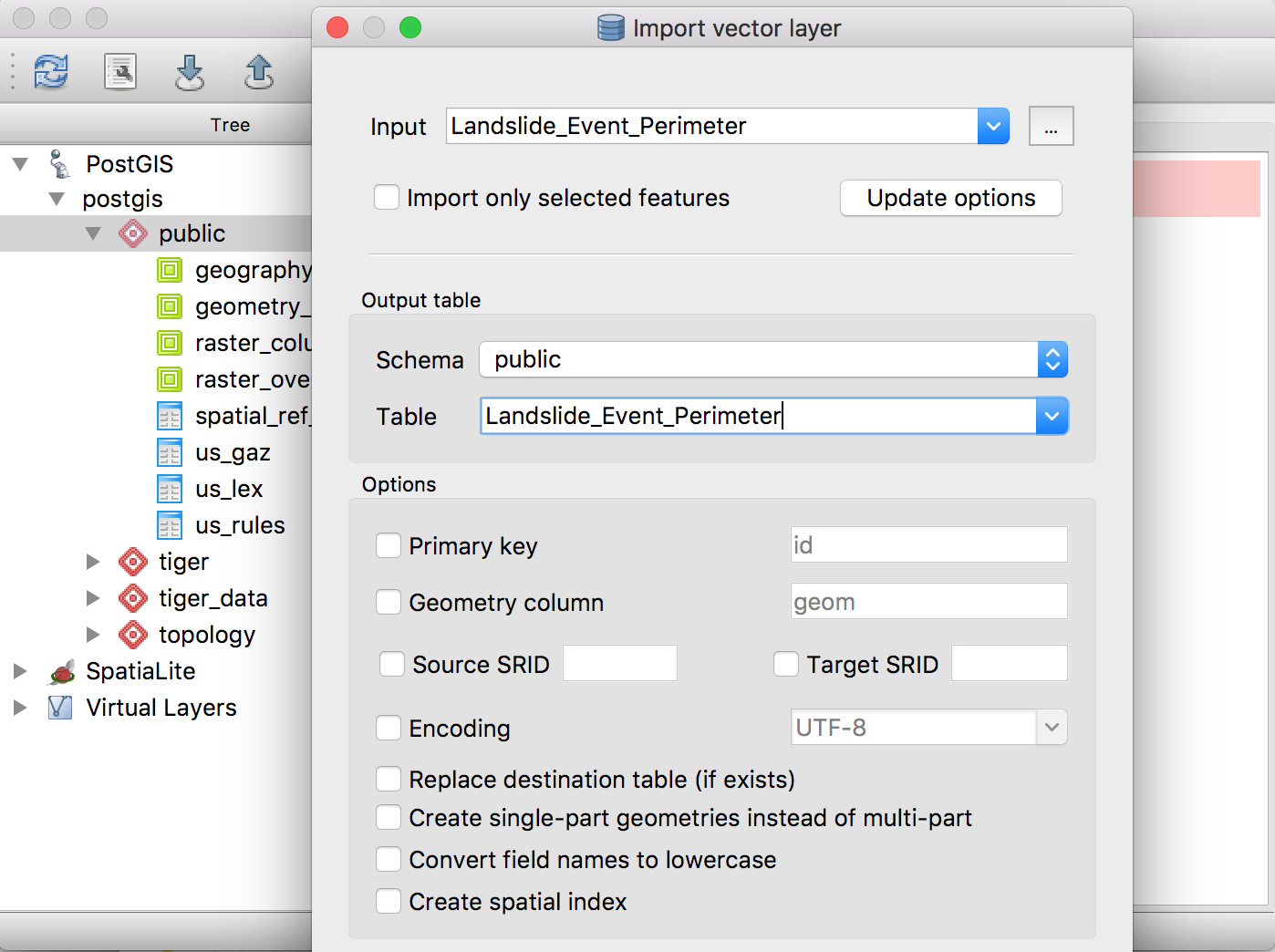Select the tiger schema icon

(133, 562)
